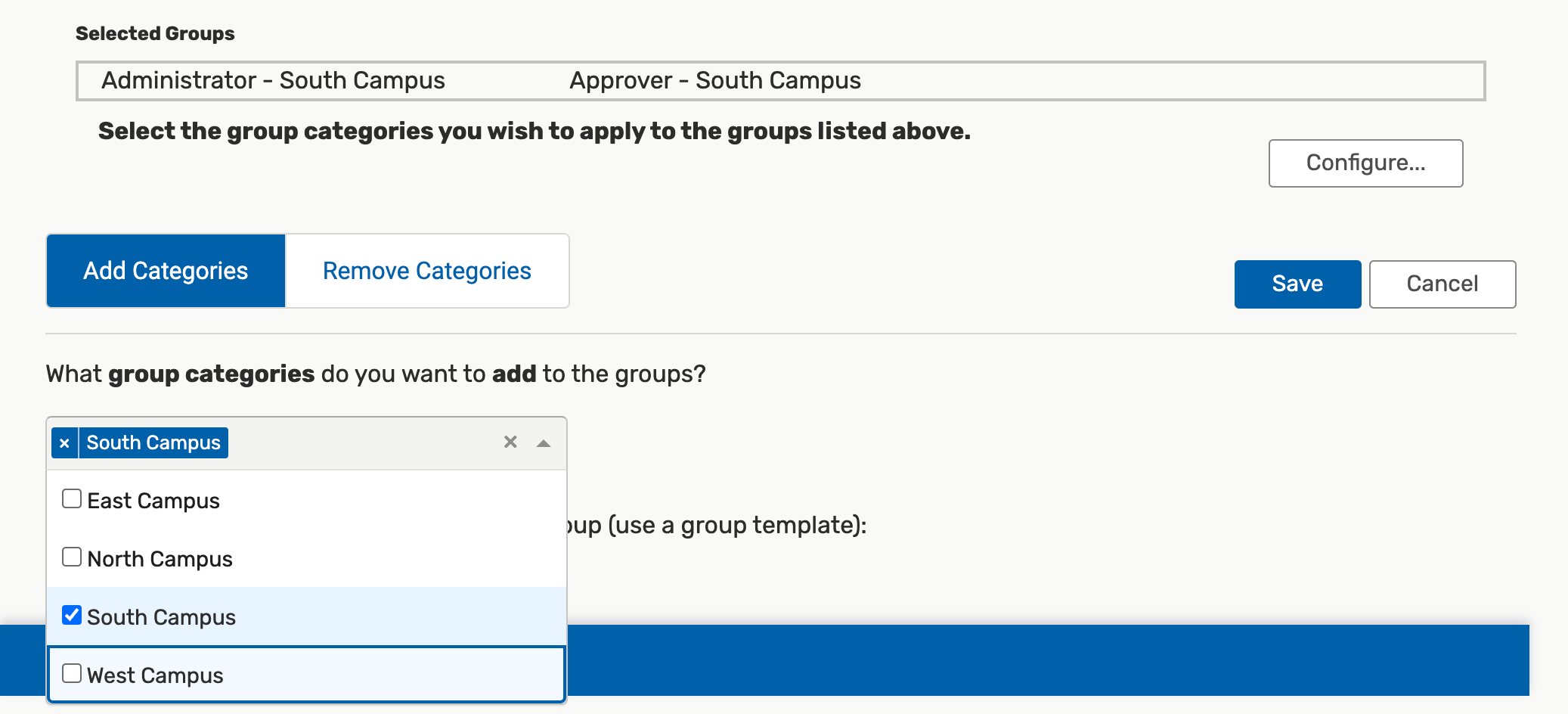Click the South Campus selected tag label

click(153, 443)
